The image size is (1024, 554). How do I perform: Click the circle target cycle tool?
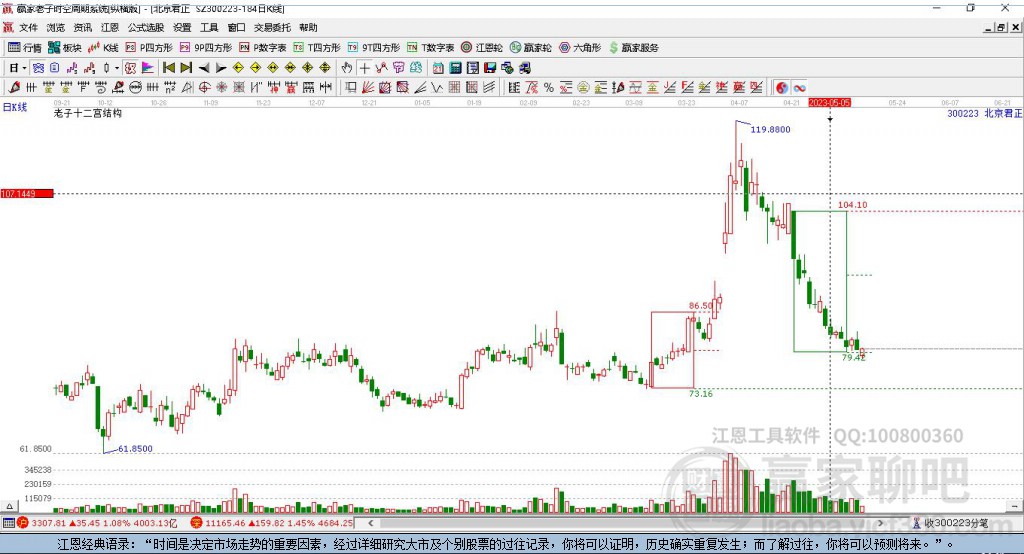(204, 88)
